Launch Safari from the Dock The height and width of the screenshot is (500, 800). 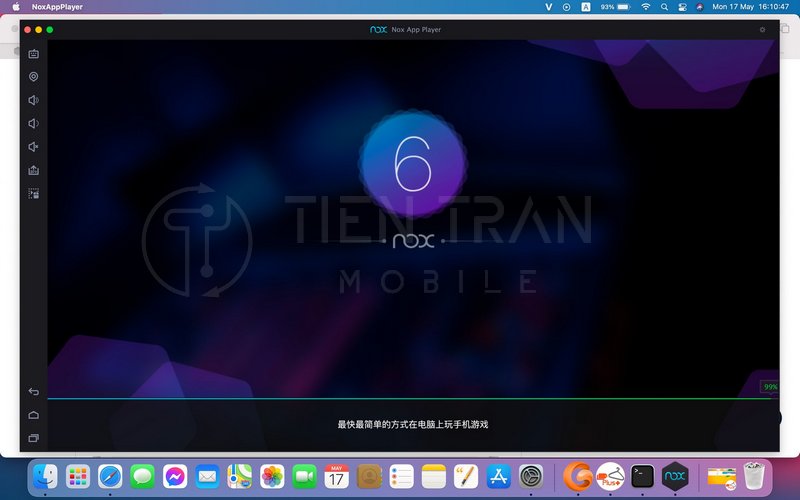pyautogui.click(x=110, y=477)
